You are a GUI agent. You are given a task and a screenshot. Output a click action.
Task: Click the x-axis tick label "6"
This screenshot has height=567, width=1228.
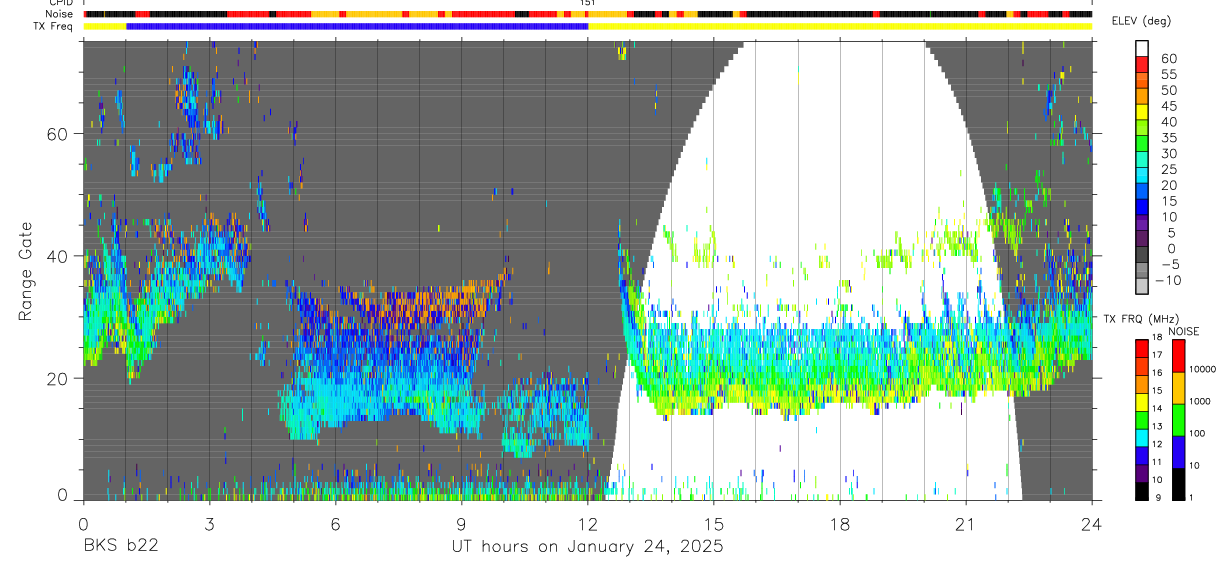[335, 523]
